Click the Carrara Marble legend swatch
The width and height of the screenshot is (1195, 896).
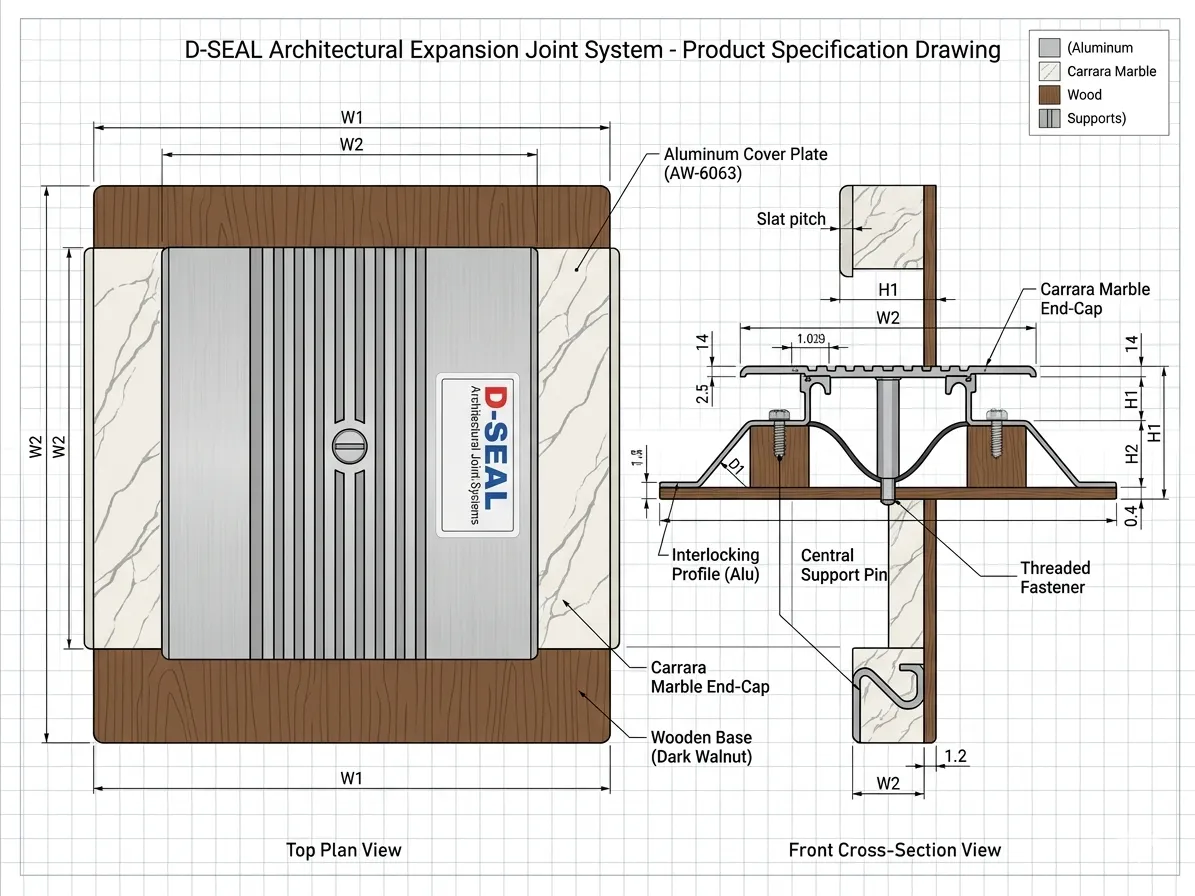pyautogui.click(x=1049, y=71)
